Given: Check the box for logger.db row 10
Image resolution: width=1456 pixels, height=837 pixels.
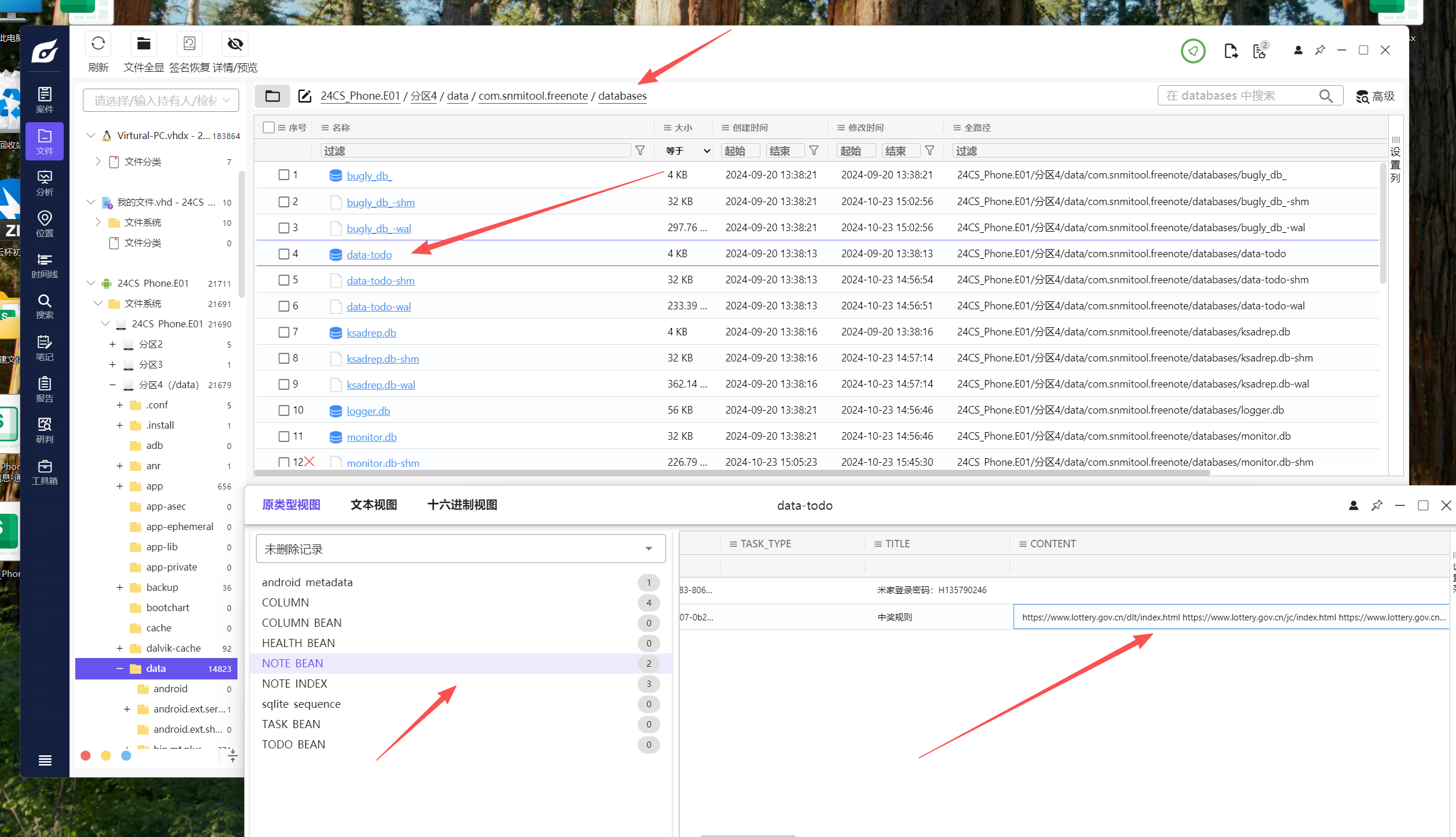Looking at the screenshot, I should [284, 410].
